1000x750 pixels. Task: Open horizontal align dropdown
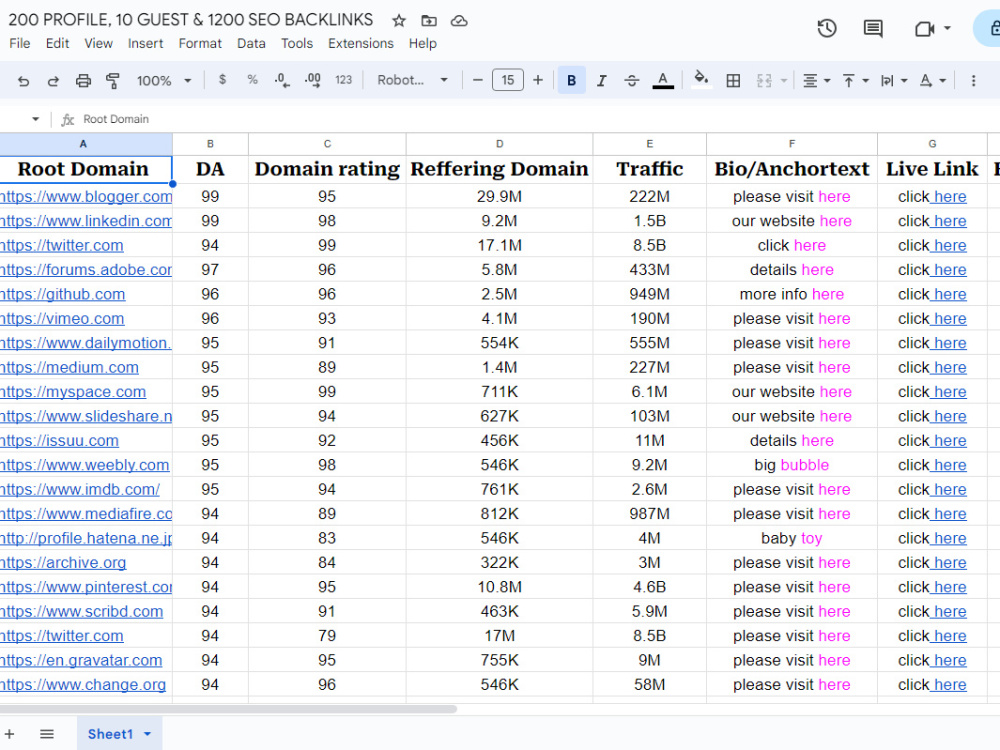tap(816, 80)
